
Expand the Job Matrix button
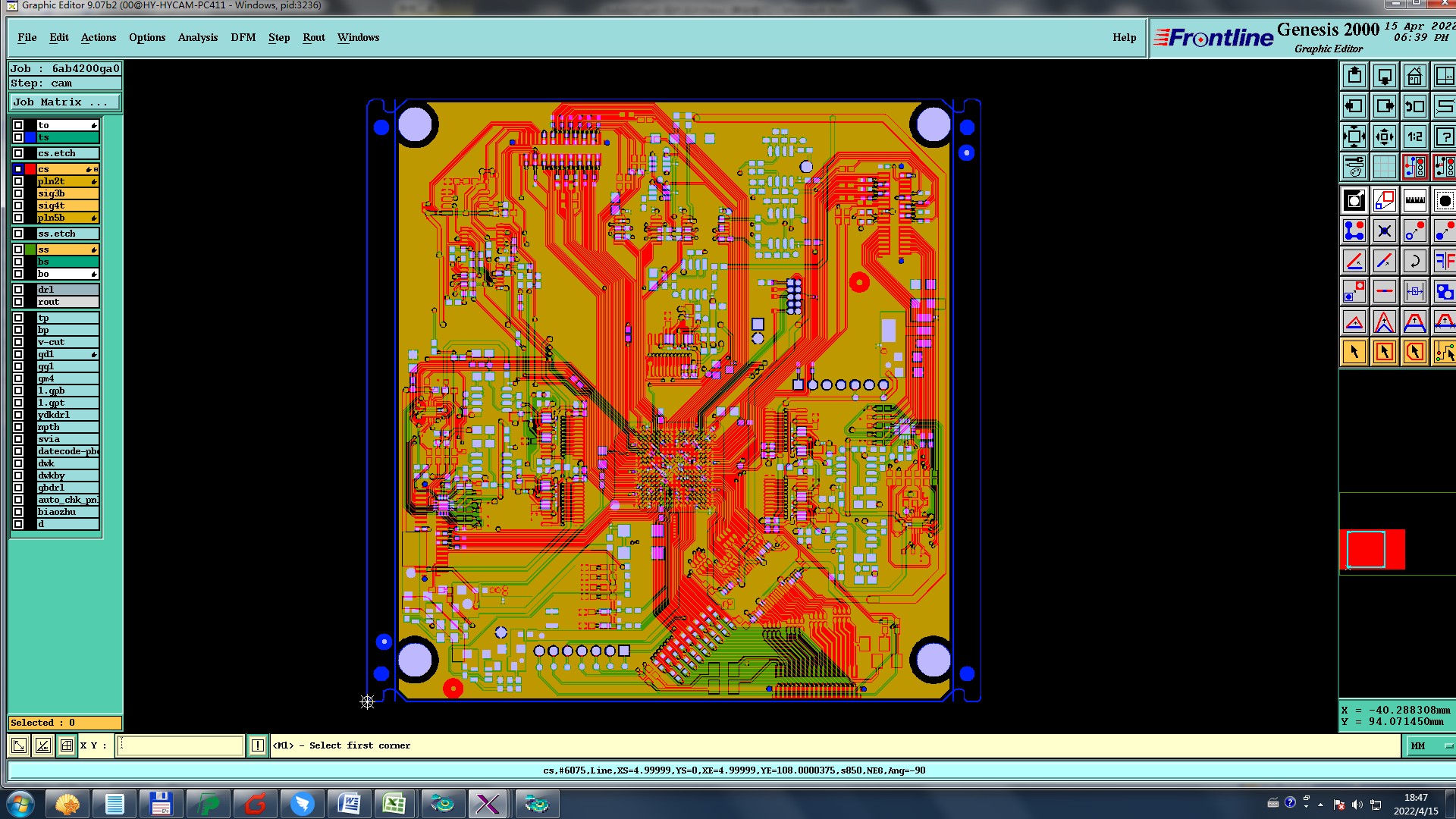click(65, 102)
